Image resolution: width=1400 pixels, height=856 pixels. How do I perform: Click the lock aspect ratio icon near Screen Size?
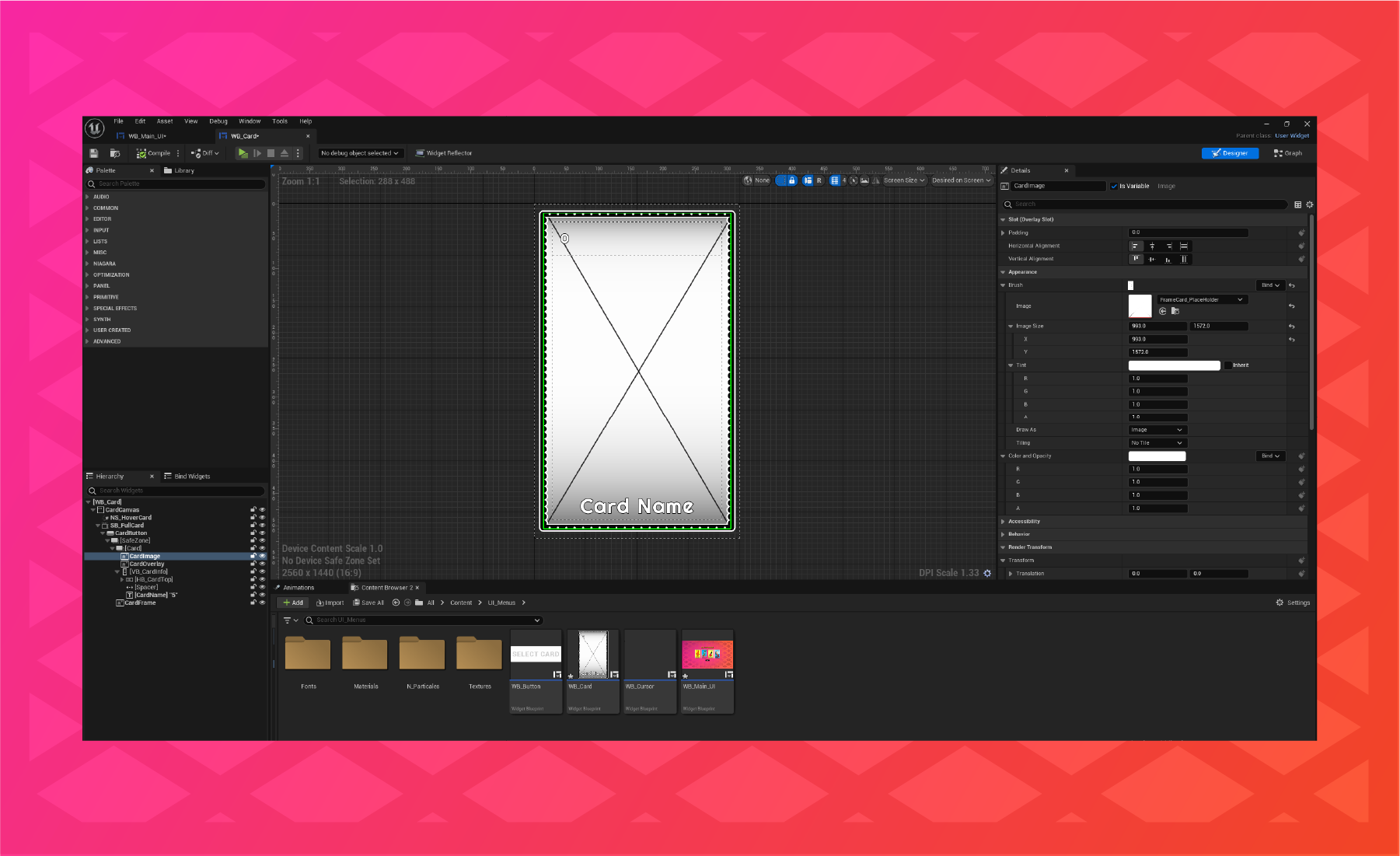[792, 180]
